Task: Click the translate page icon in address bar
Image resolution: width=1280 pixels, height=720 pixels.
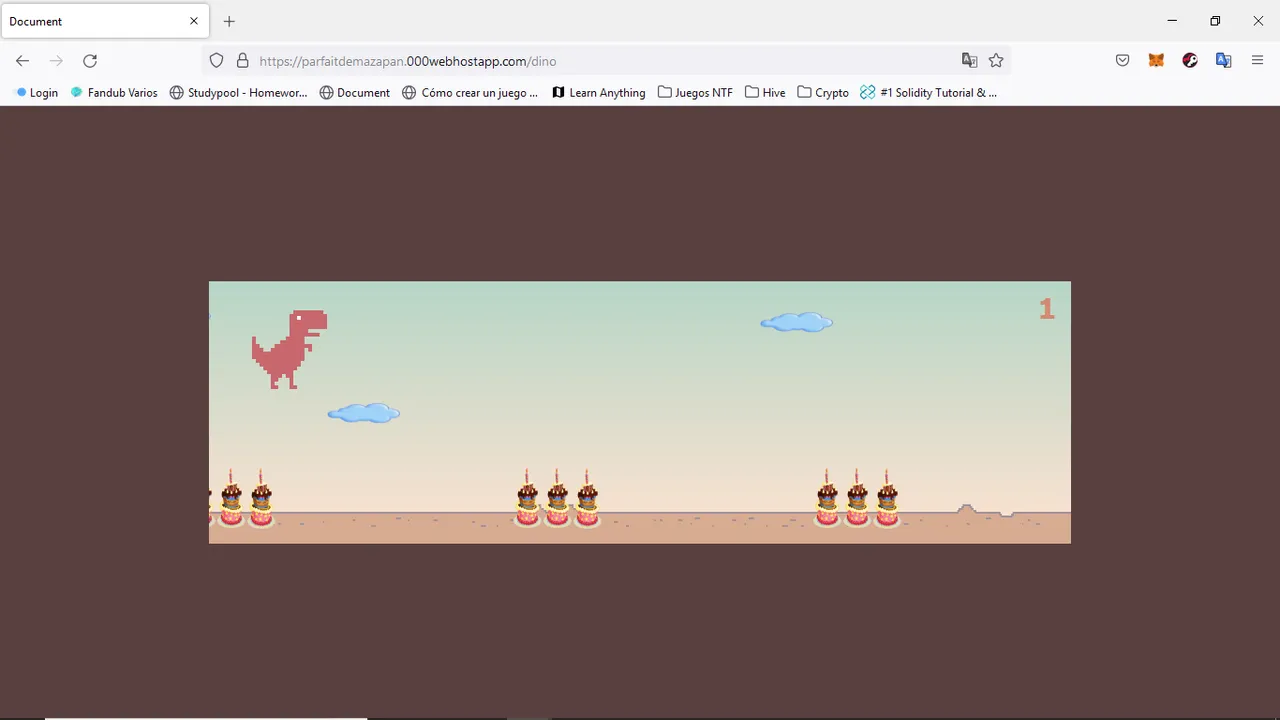Action: point(969,61)
